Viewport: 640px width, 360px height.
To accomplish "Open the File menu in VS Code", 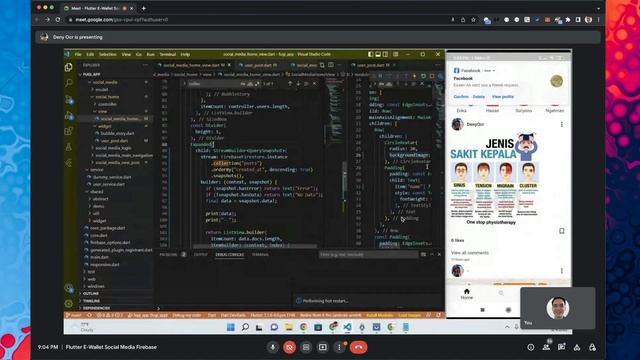I will 78,54.
